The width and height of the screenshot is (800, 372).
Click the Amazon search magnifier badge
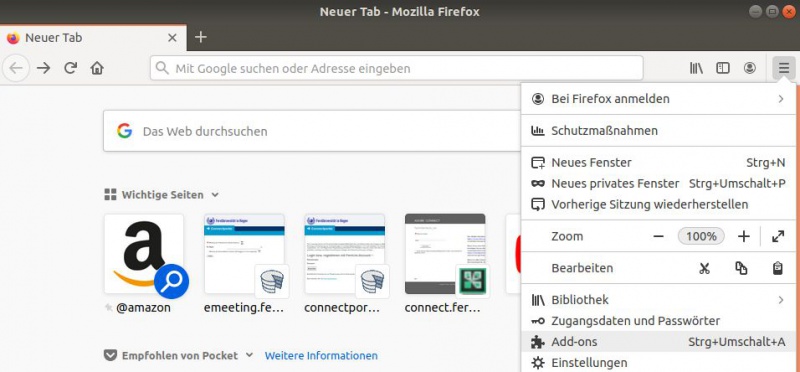coord(171,281)
